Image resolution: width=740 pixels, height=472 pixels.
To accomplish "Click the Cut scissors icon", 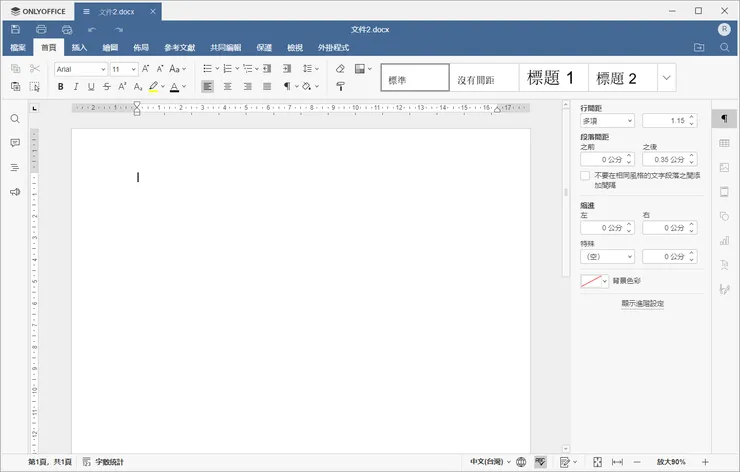I will pos(34,68).
